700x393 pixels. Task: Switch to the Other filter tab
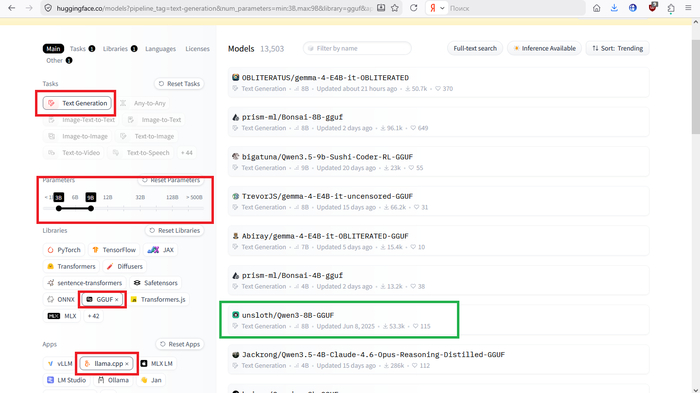pyautogui.click(x=59, y=60)
